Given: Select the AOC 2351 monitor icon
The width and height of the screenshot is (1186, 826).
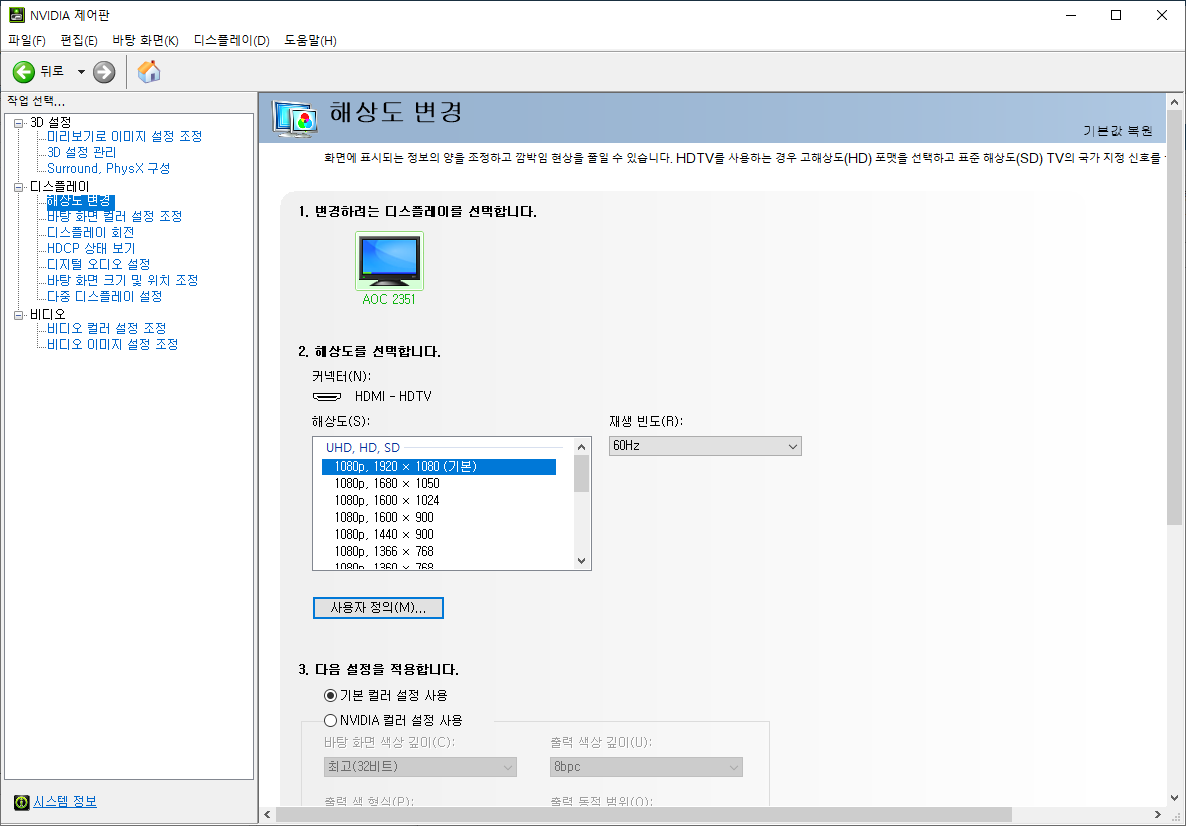Looking at the screenshot, I should (x=390, y=261).
